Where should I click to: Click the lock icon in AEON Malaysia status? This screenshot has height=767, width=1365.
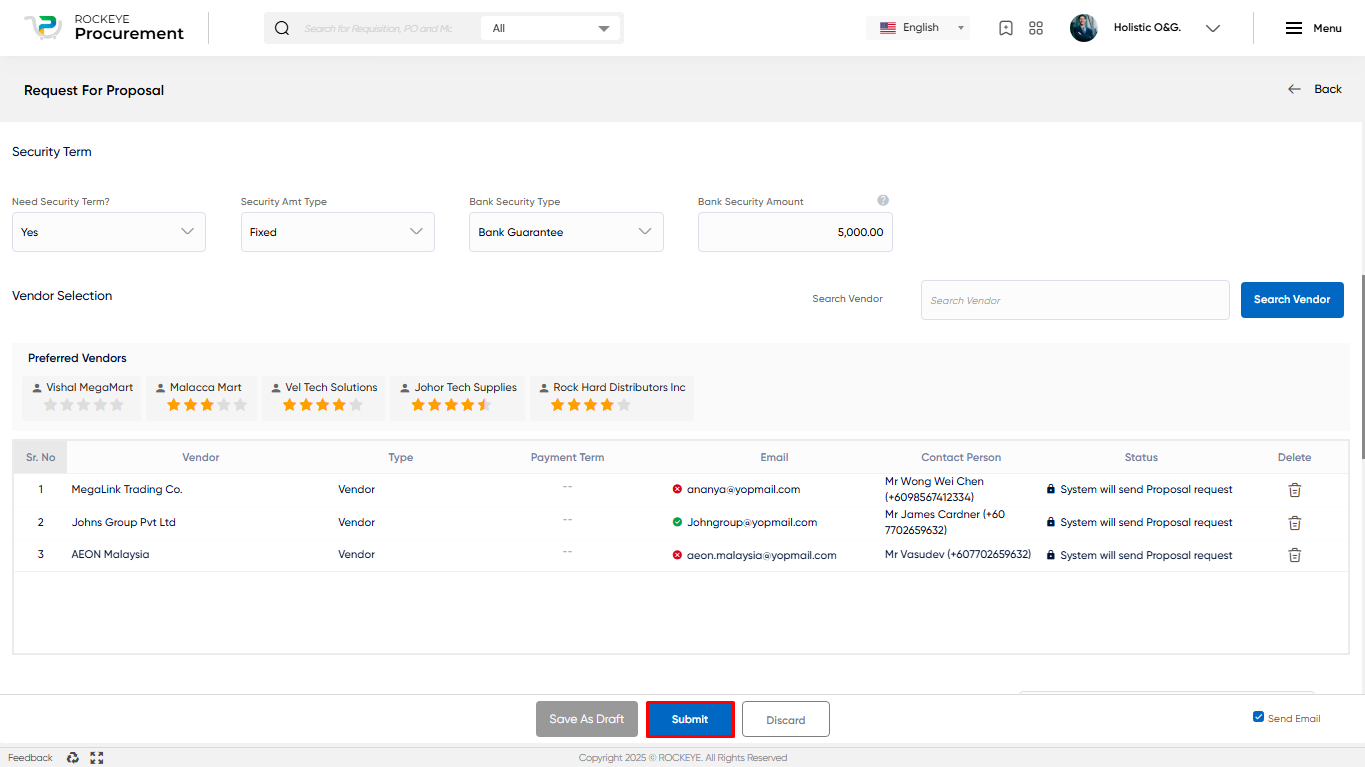click(1051, 555)
